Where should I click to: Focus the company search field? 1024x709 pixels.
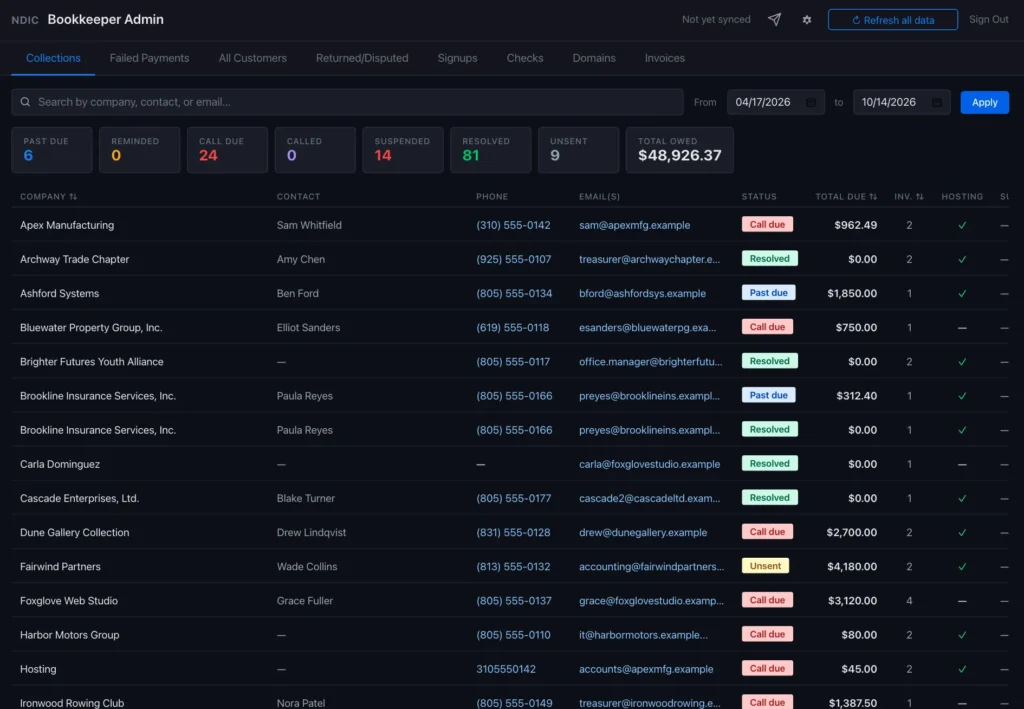[x=347, y=102]
